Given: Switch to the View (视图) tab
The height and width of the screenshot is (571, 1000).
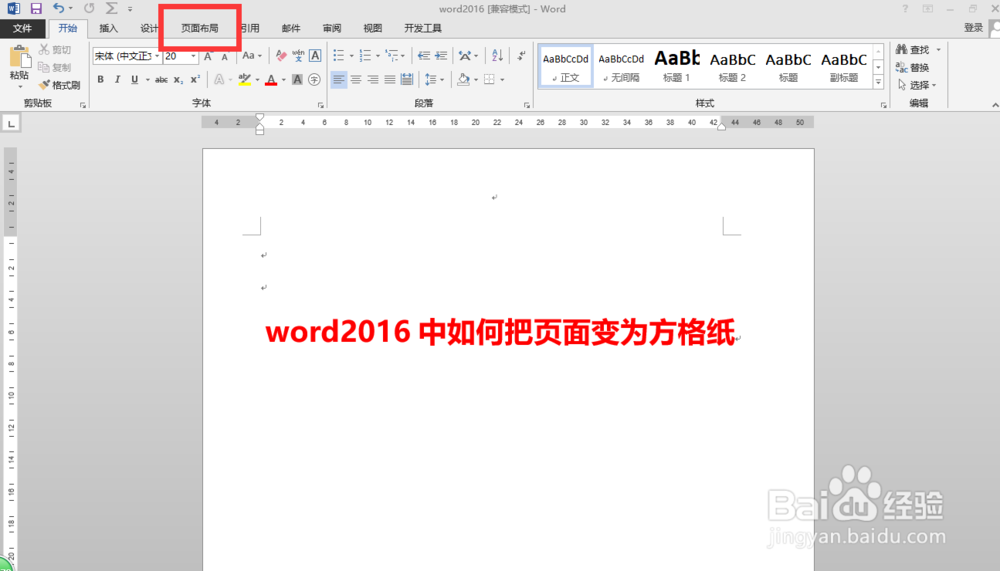Looking at the screenshot, I should point(372,28).
